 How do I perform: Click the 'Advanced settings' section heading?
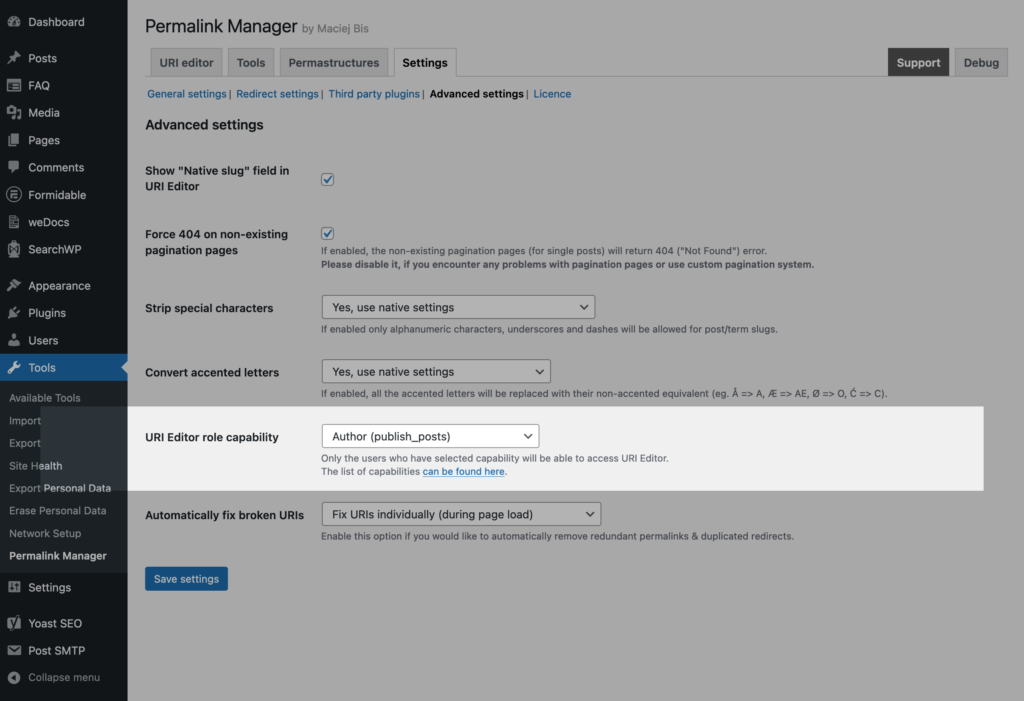pos(204,125)
